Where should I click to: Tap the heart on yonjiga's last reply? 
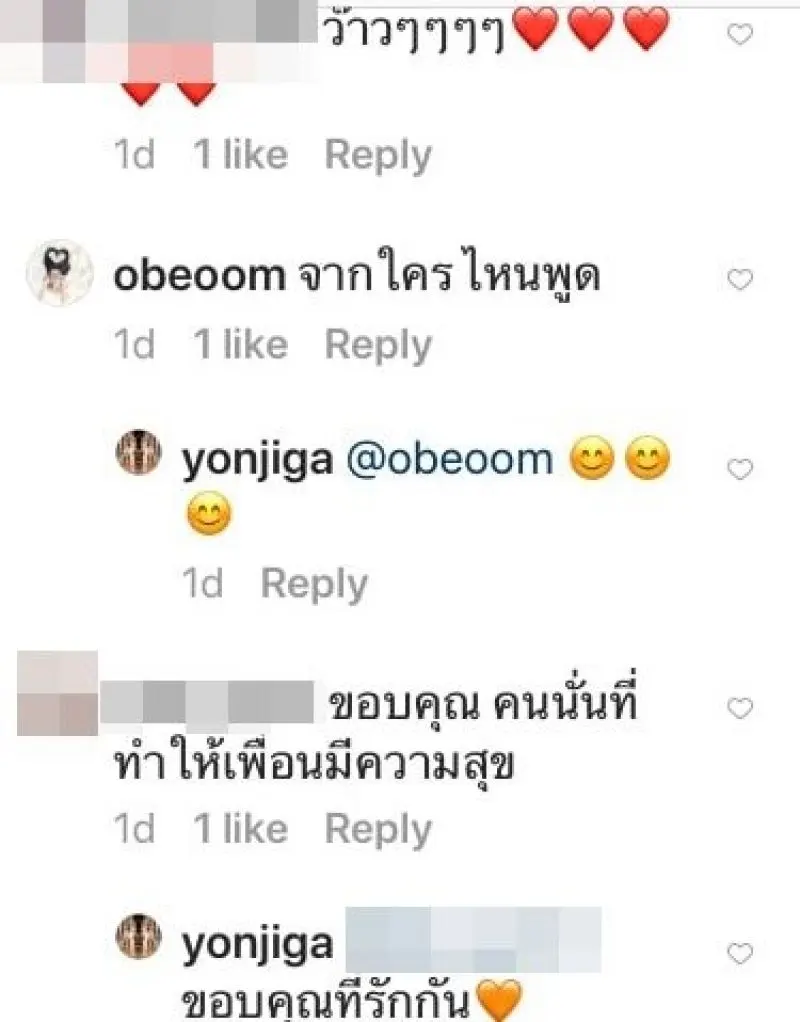(739, 954)
